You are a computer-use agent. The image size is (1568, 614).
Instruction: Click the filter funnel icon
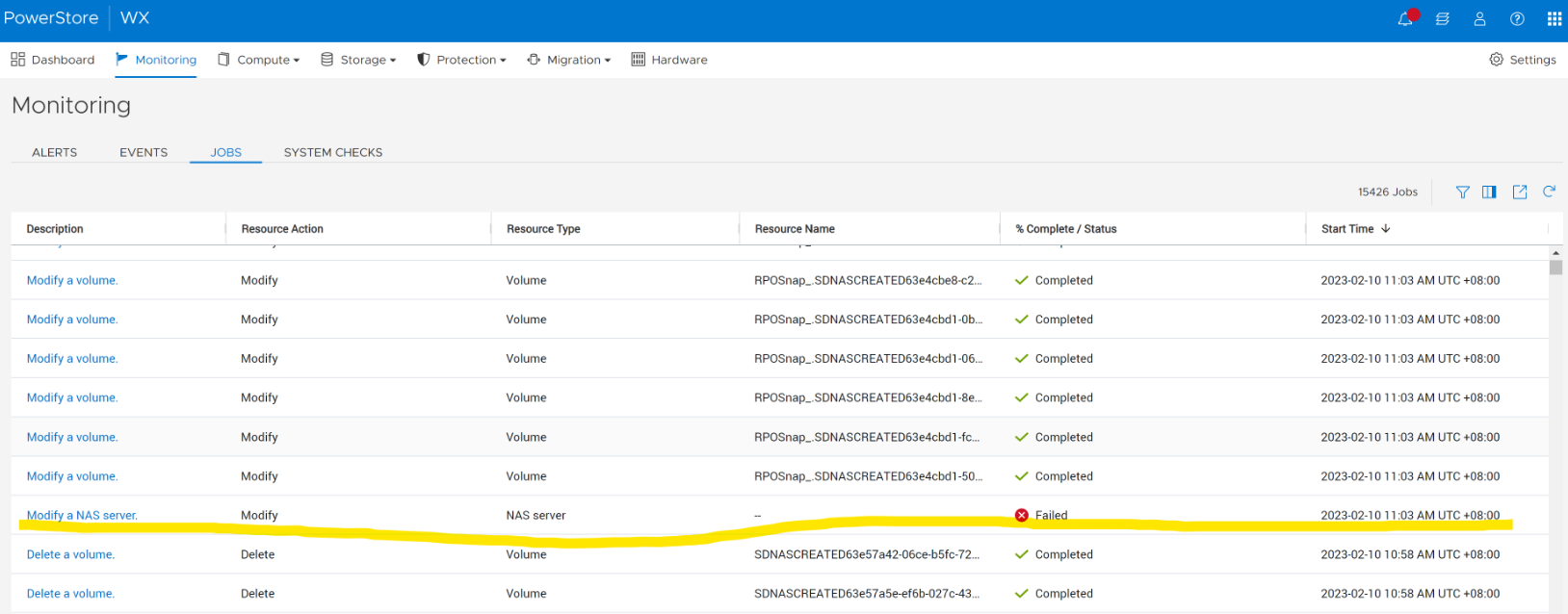[1462, 192]
